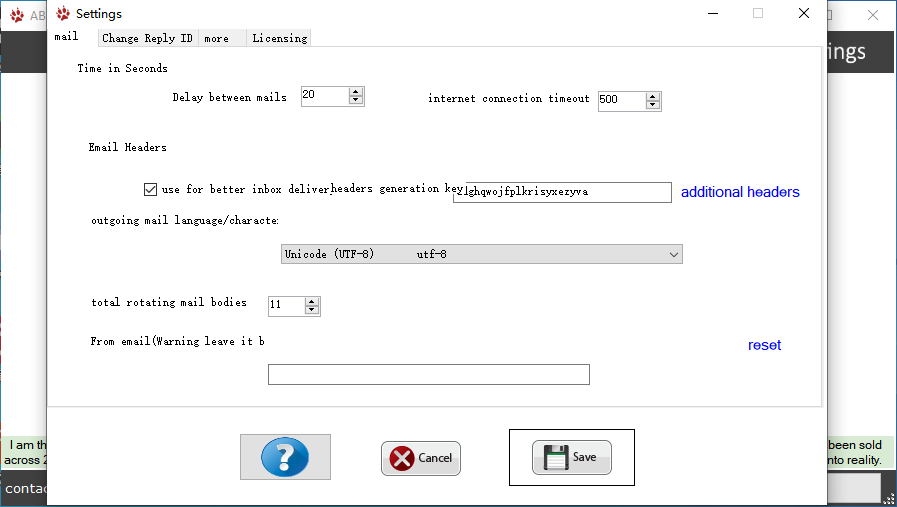897x507 pixels.
Task: Decrease internet connection timeout value
Action: point(653,105)
